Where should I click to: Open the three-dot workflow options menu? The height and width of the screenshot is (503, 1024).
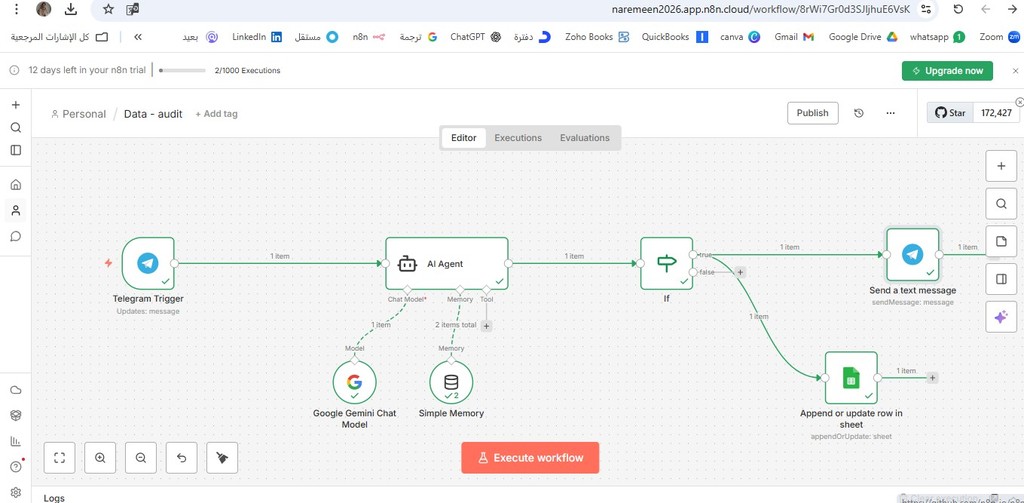890,113
